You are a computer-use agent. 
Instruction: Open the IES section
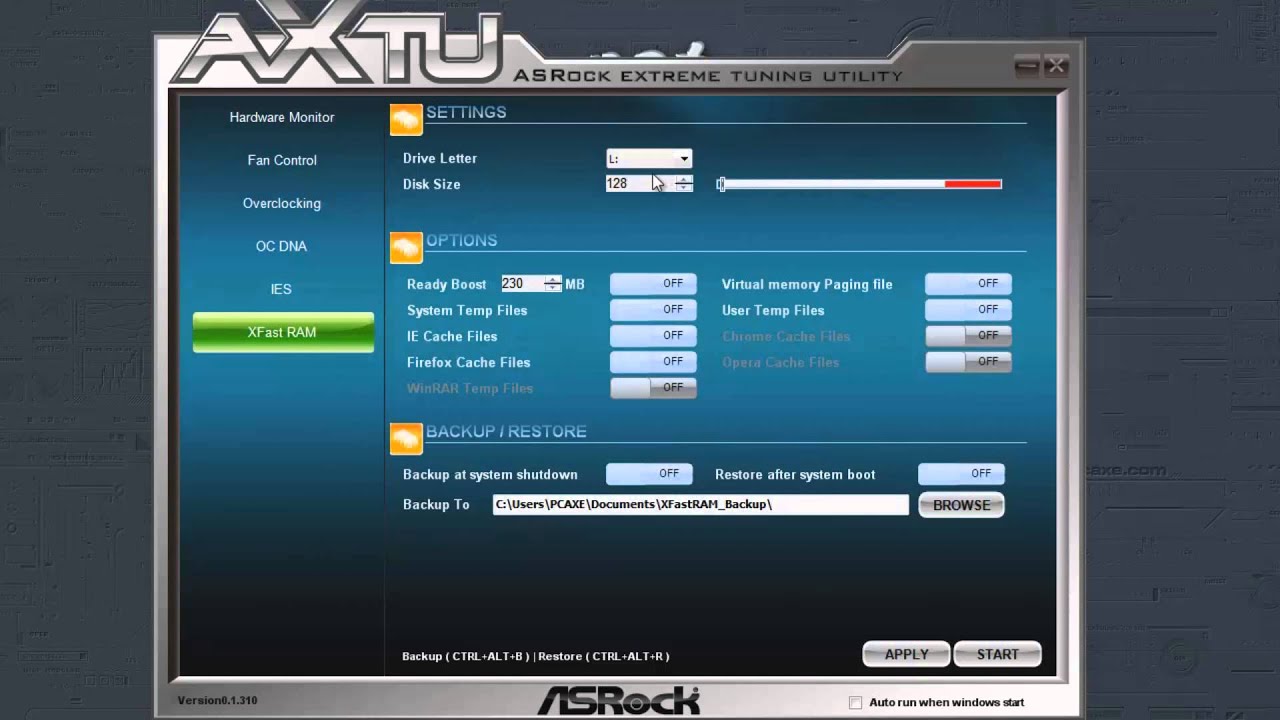pos(282,289)
